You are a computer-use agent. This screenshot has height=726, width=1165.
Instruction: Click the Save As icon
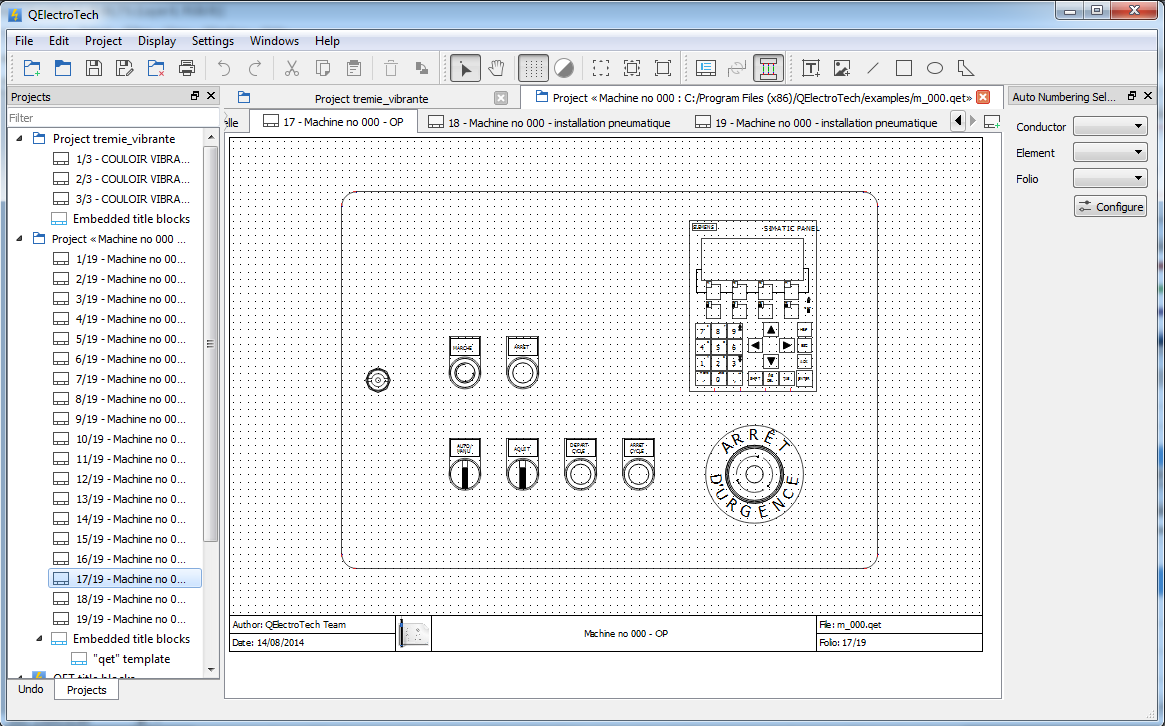125,68
